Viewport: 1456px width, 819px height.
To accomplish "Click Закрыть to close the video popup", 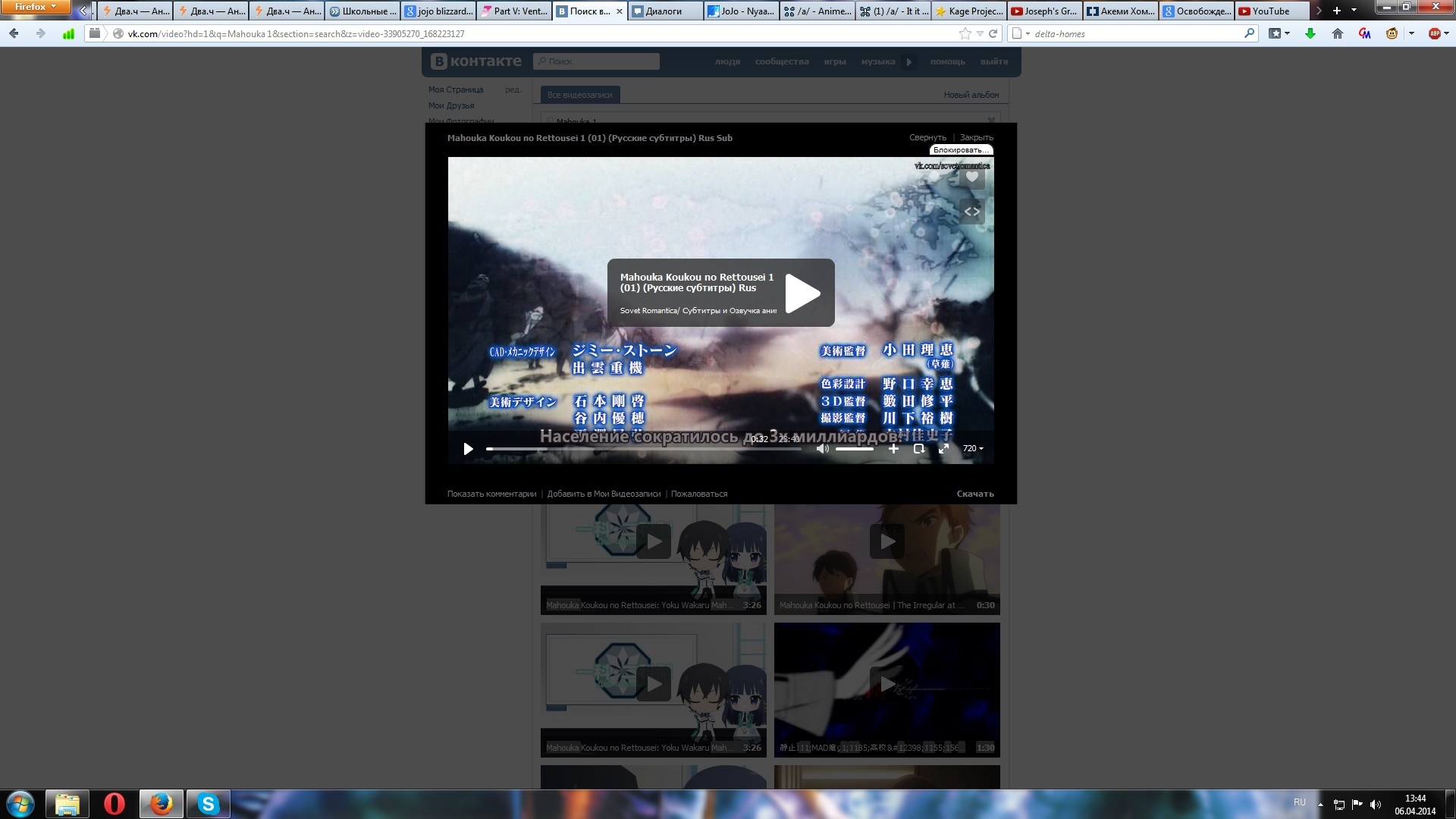I will [976, 138].
